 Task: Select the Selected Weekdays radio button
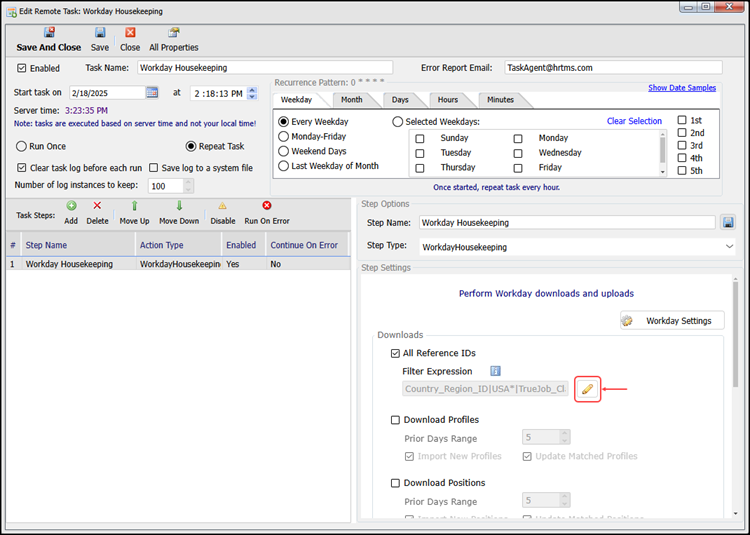[397, 122]
